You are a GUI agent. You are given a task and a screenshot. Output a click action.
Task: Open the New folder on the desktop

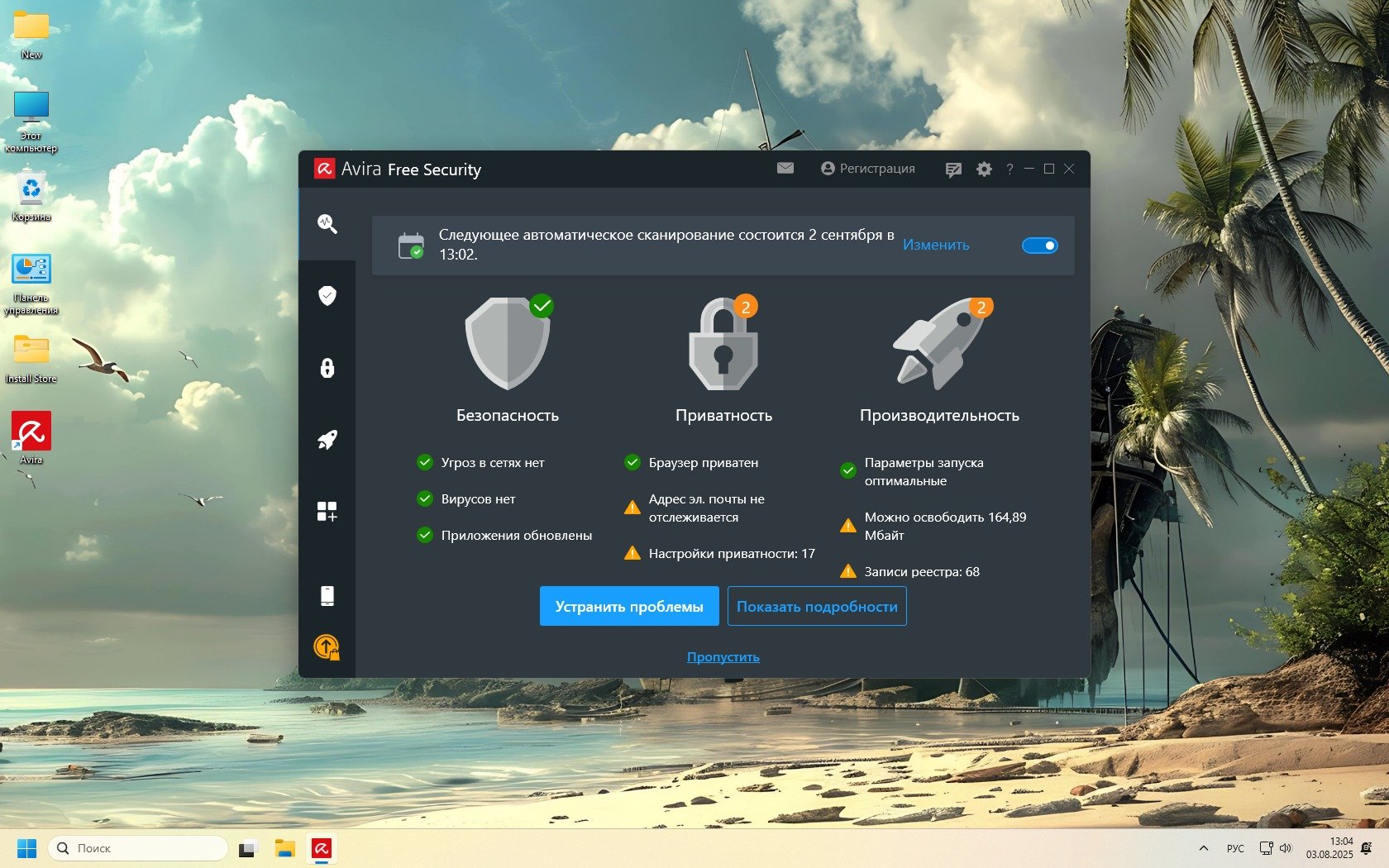31,36
